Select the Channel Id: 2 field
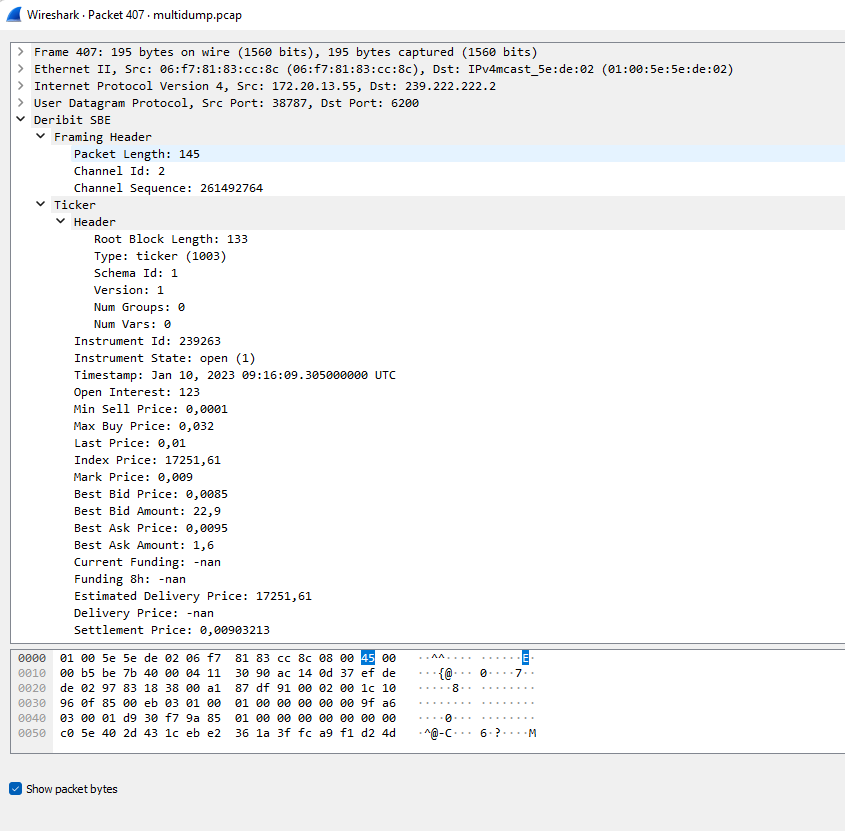Image resolution: width=845 pixels, height=831 pixels. click(x=119, y=171)
